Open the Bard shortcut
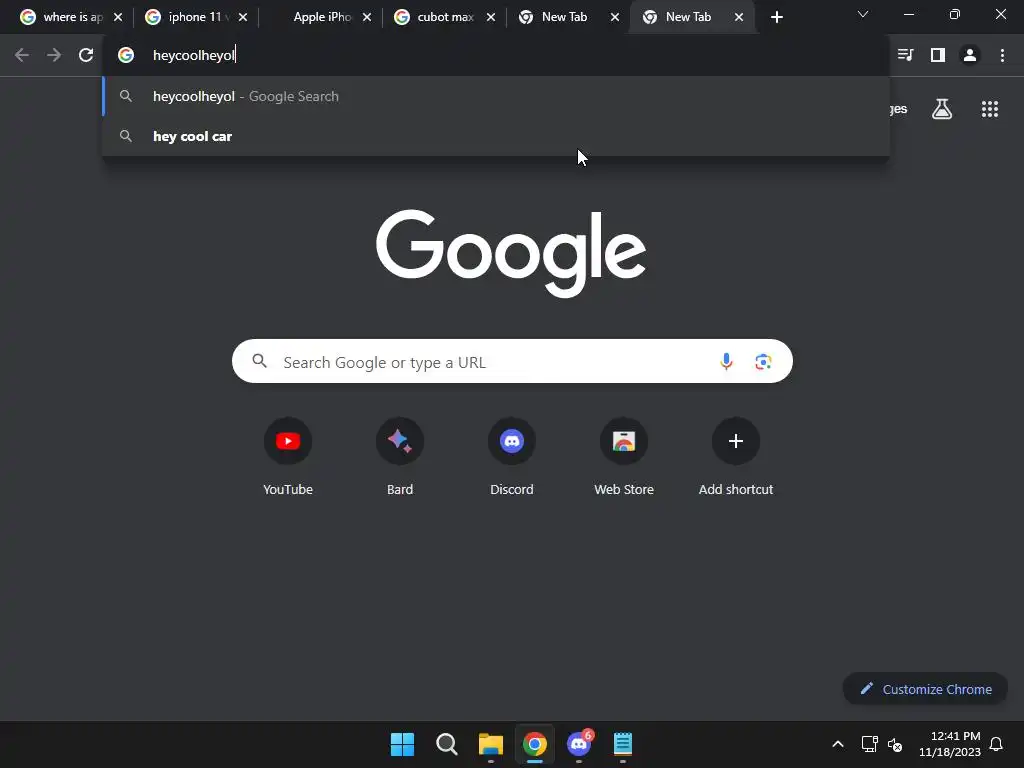The height and width of the screenshot is (768, 1024). click(x=400, y=456)
